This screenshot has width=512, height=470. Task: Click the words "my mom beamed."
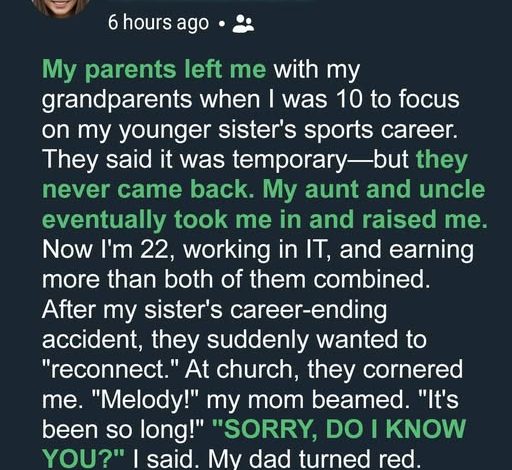(x=308, y=400)
